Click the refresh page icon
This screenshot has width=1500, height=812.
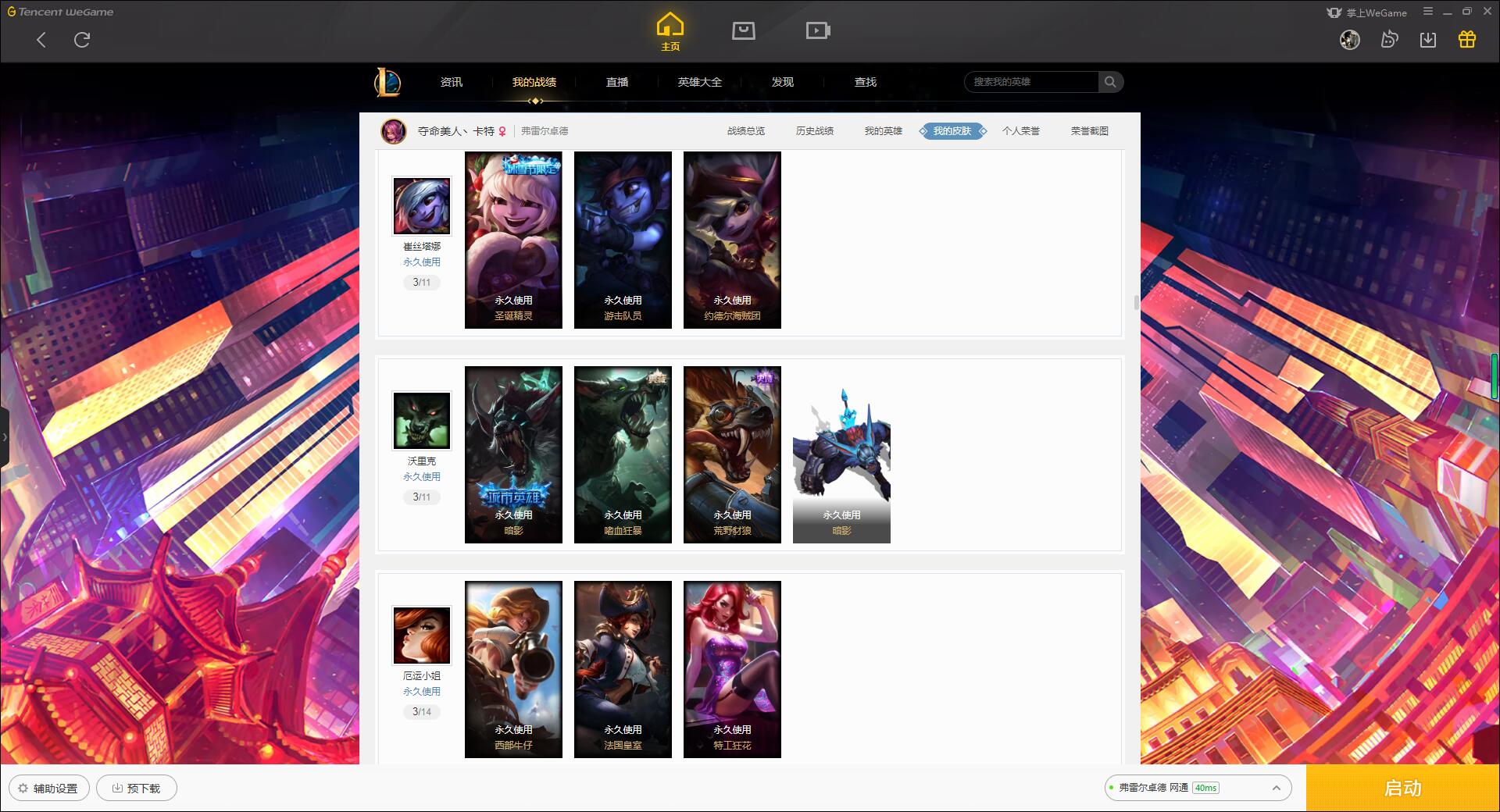[82, 40]
